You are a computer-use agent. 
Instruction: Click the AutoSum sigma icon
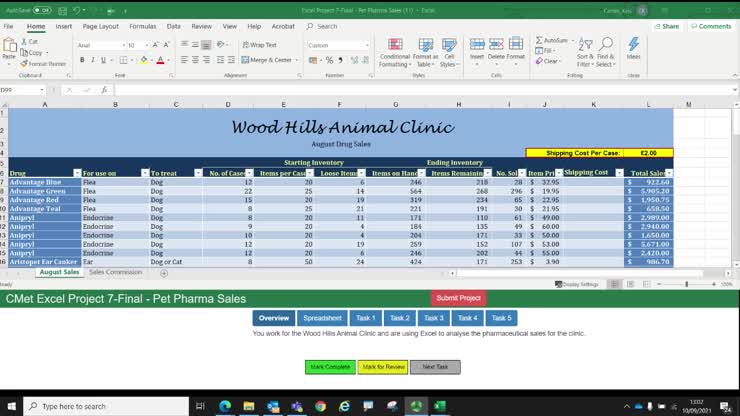coord(539,41)
